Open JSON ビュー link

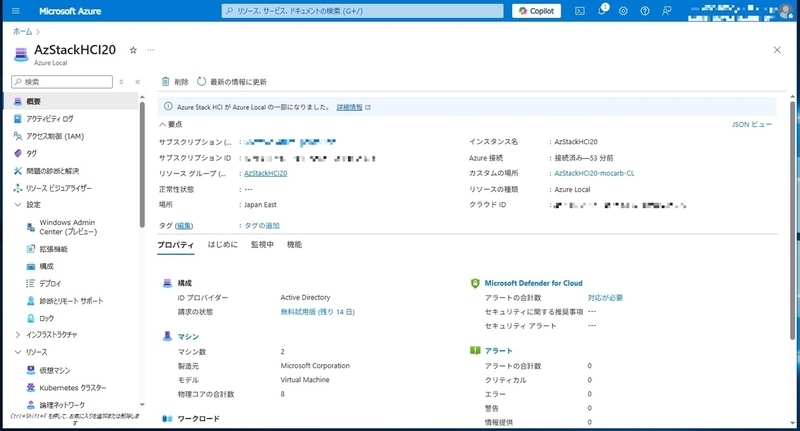[752, 124]
